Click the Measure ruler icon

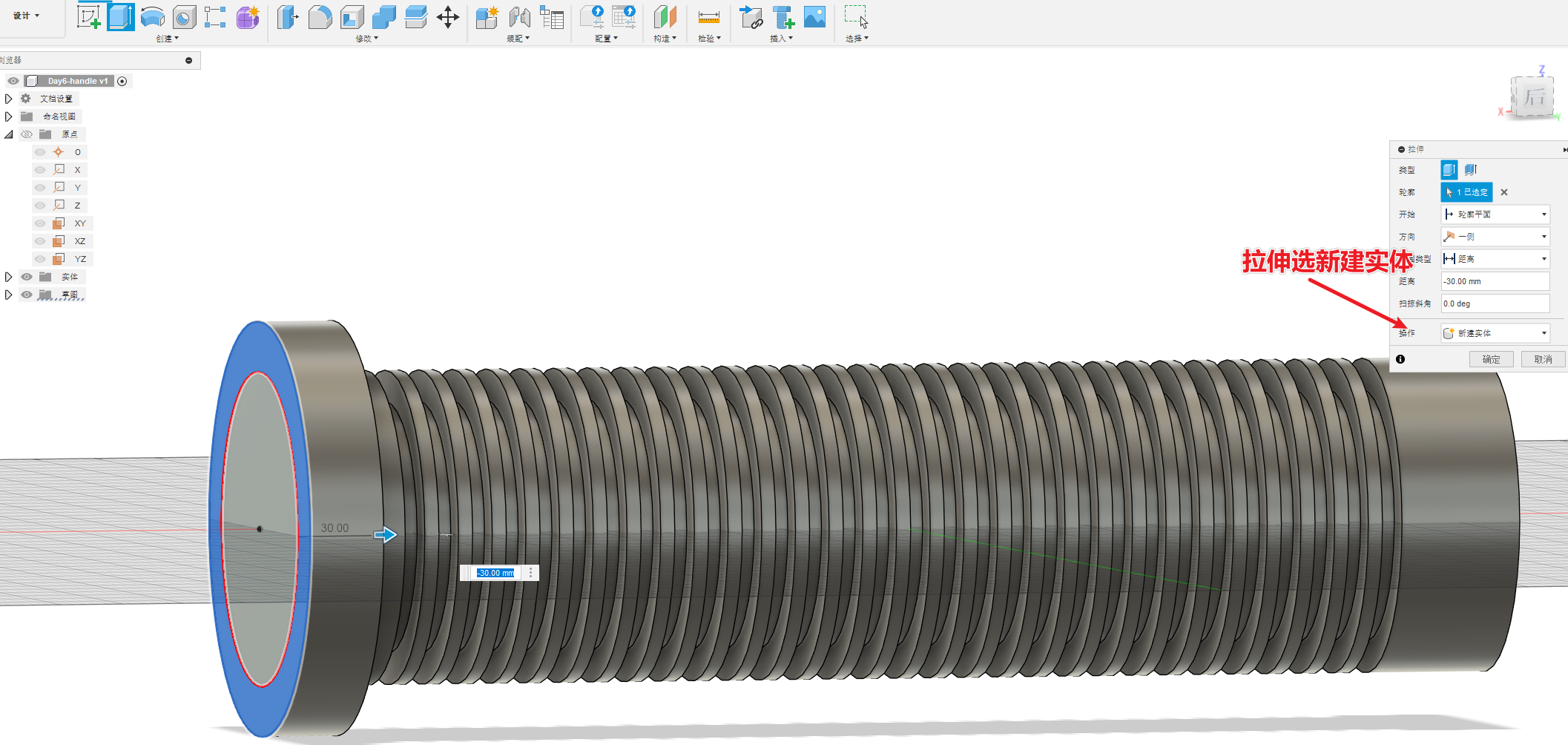pyautogui.click(x=708, y=17)
